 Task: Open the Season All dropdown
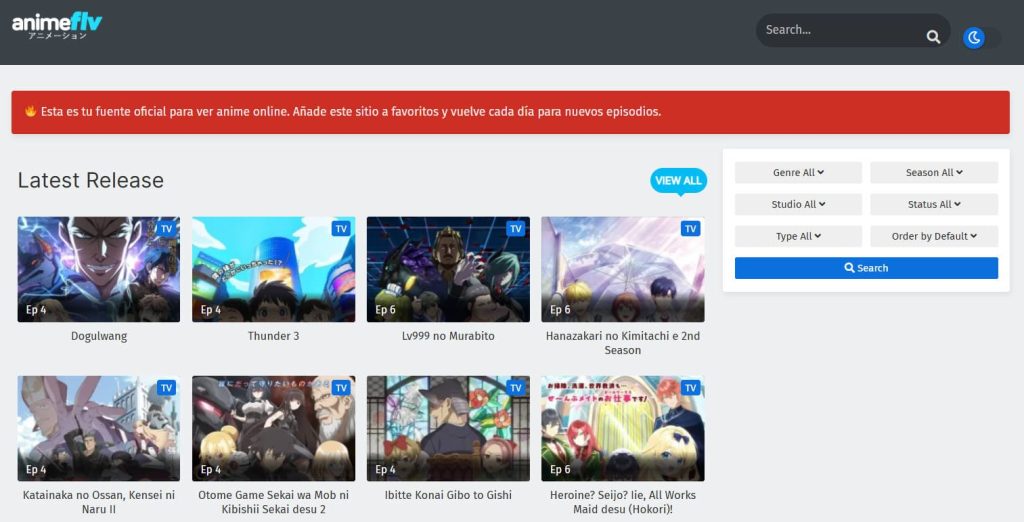pos(934,172)
